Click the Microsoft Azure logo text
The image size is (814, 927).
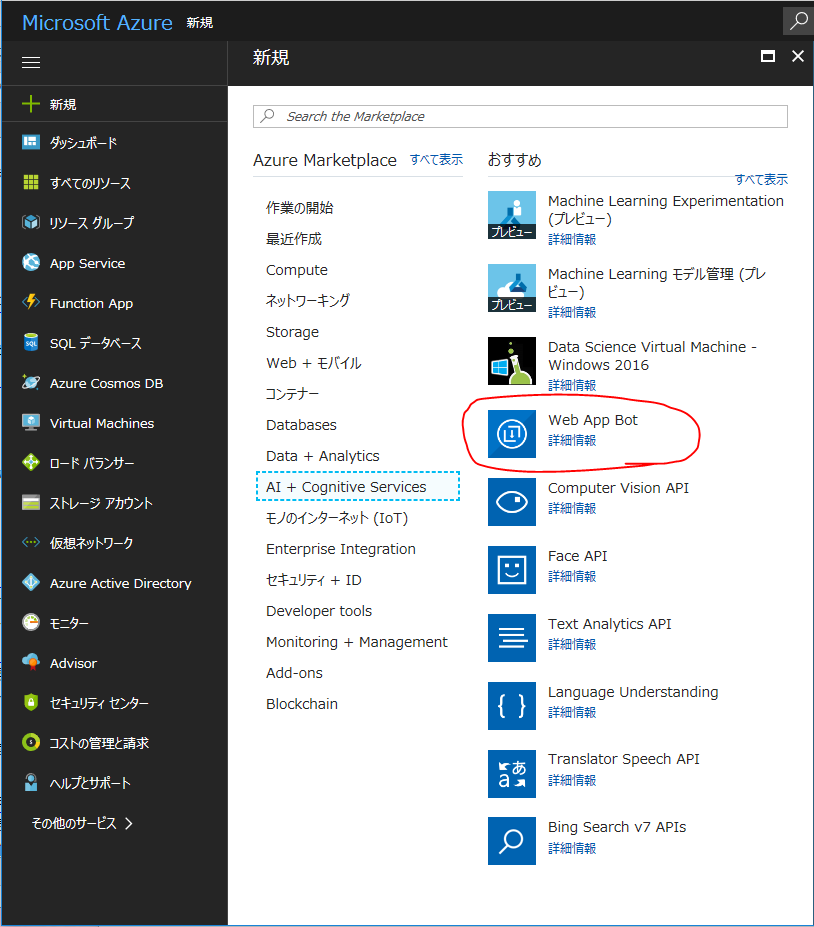[x=97, y=22]
